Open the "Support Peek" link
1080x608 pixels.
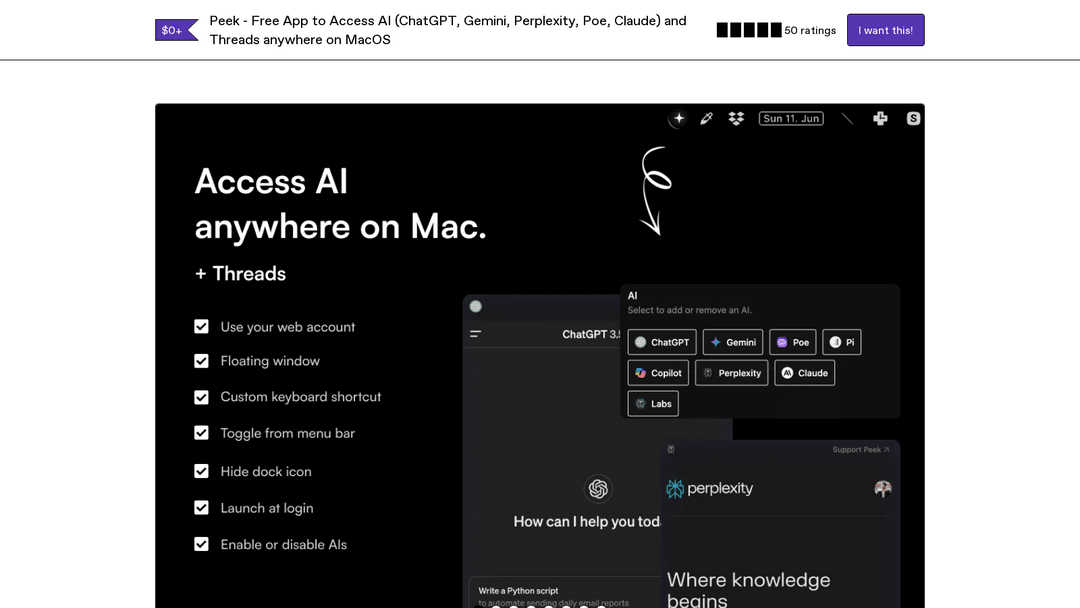[x=861, y=450]
